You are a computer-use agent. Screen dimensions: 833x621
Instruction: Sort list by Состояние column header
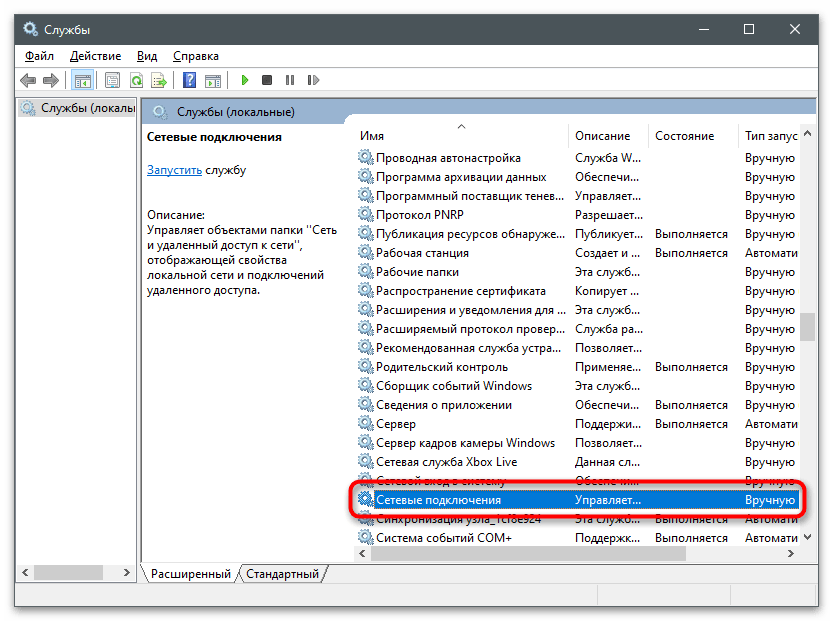click(x=684, y=136)
